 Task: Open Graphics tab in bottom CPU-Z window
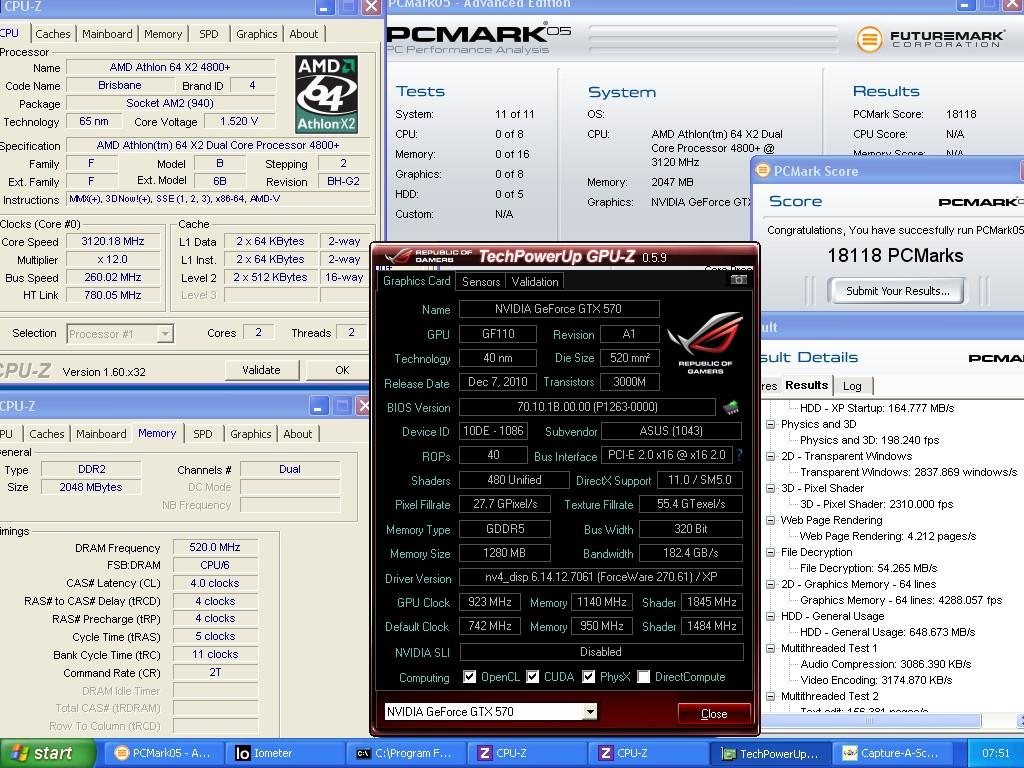click(x=250, y=434)
